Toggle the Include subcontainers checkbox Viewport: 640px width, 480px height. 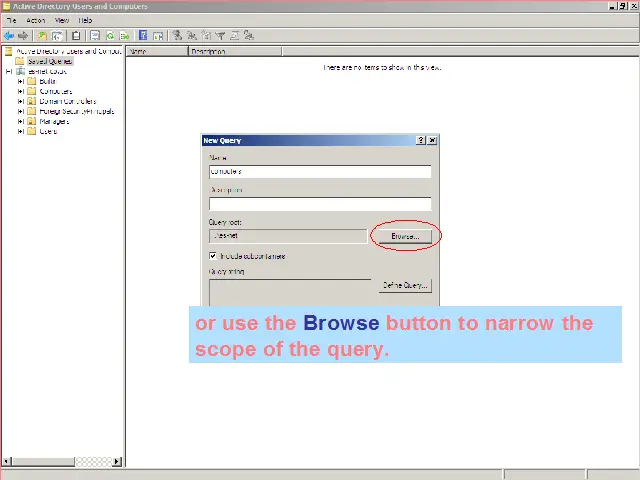213,256
